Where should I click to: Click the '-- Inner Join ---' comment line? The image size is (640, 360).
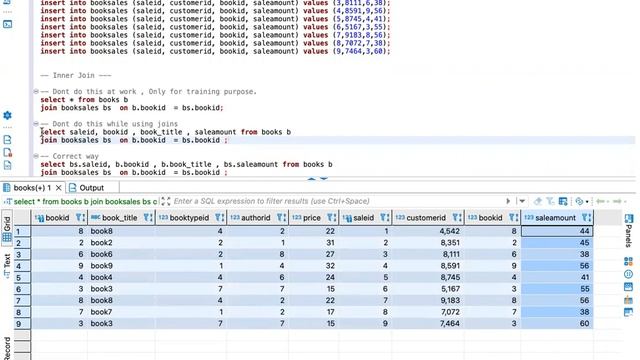(76, 76)
